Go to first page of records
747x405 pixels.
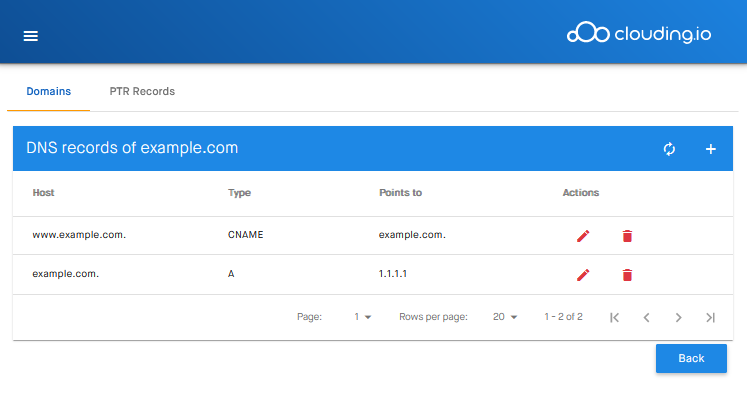point(615,317)
